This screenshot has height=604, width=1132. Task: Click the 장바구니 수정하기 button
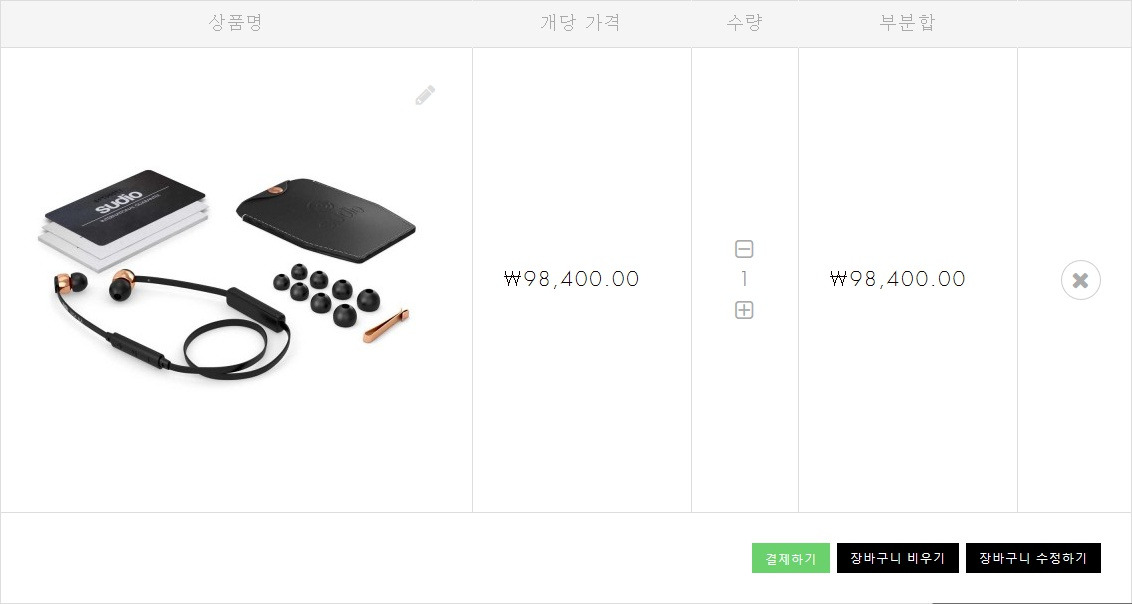coord(1033,558)
